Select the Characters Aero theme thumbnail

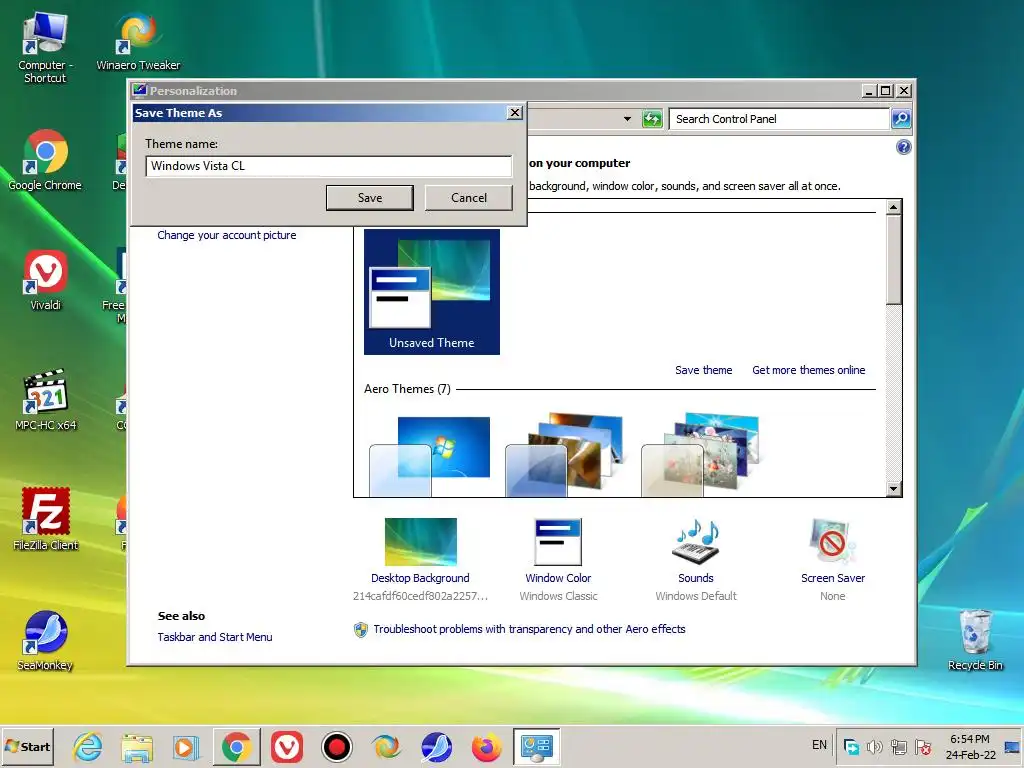tap(701, 455)
